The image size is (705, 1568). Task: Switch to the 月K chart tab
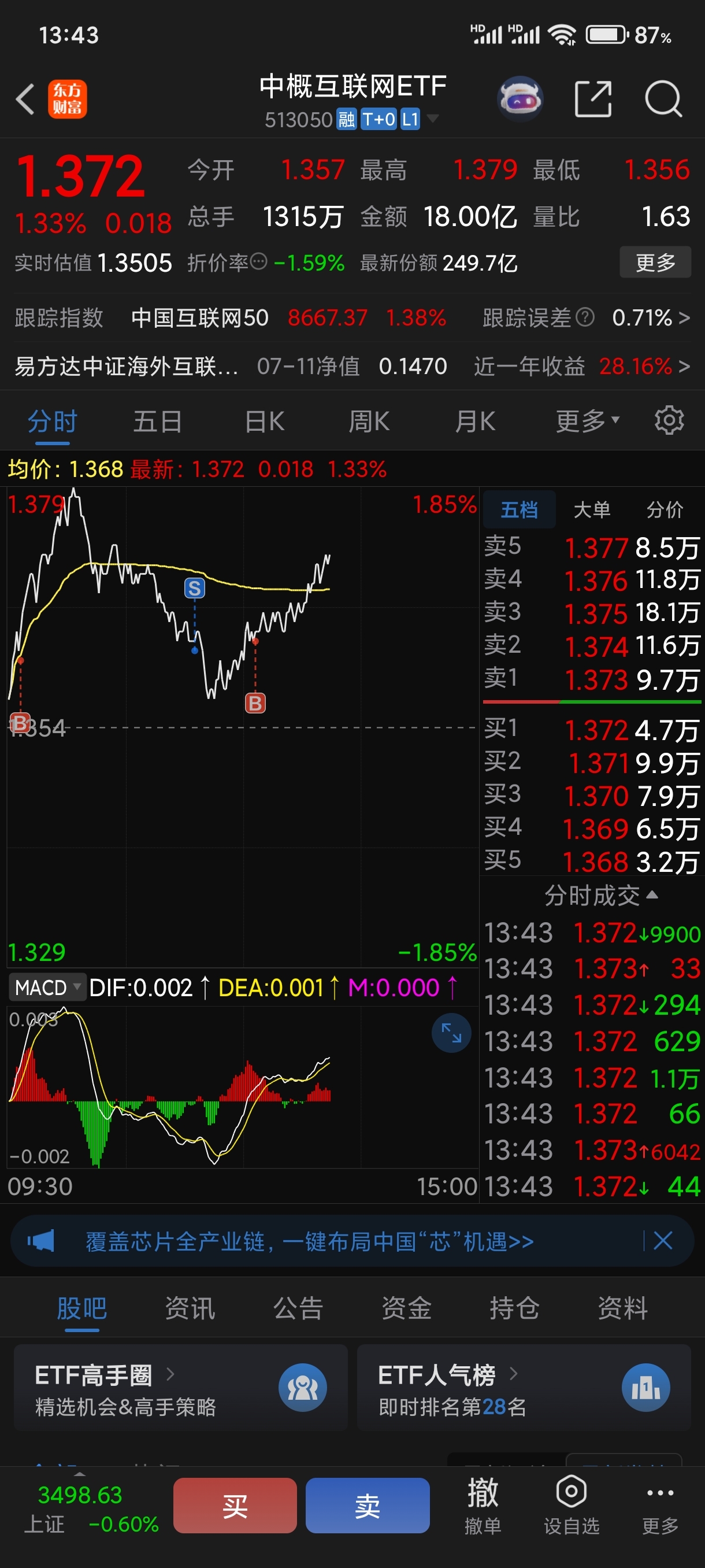475,420
